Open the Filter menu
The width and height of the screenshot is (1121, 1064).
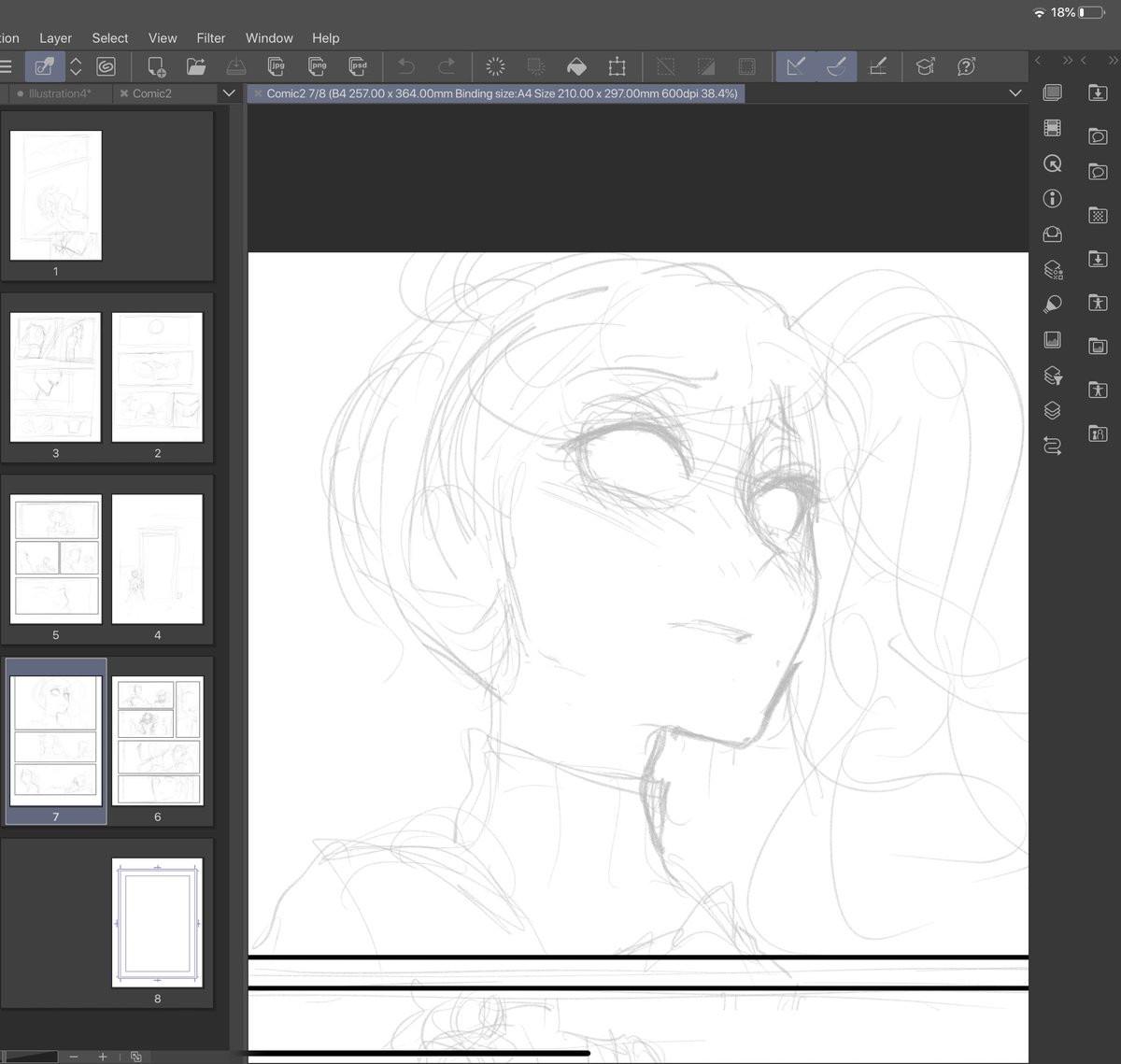tap(211, 38)
